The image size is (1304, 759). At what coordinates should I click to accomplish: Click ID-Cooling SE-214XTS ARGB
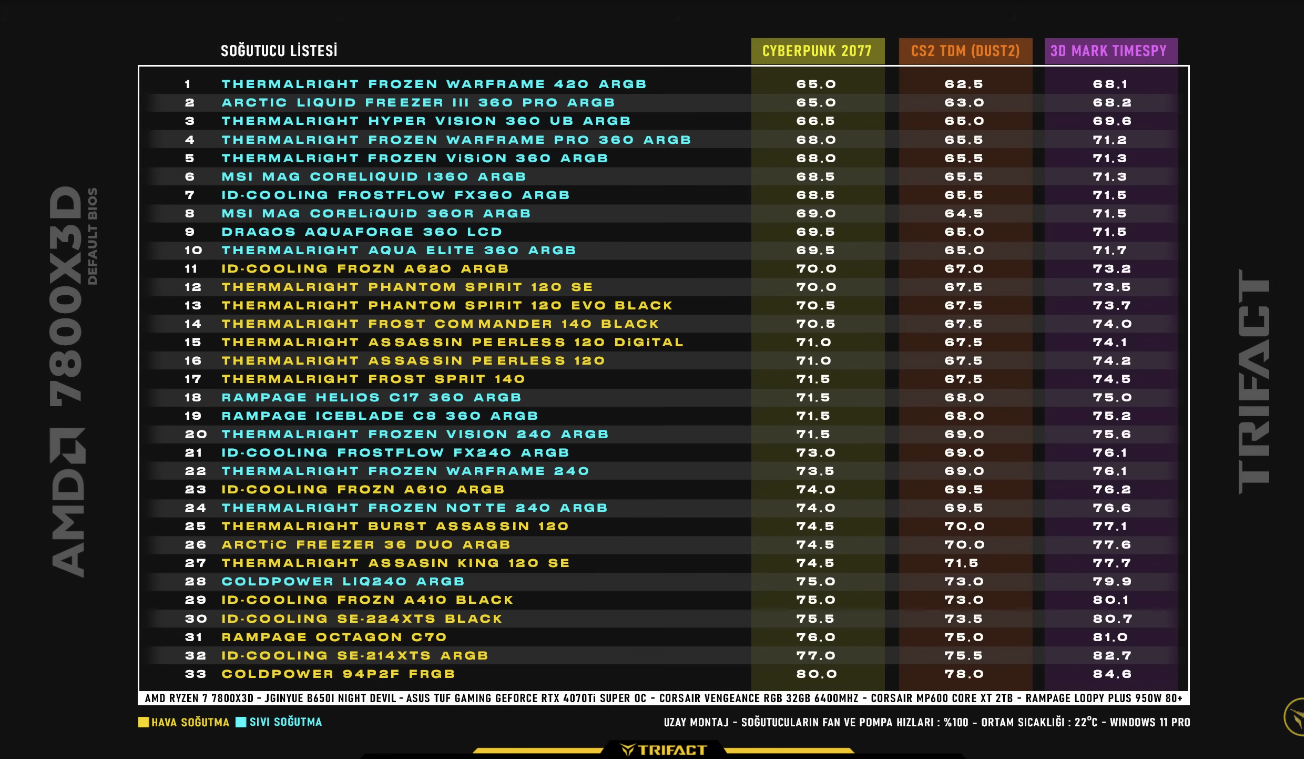click(x=355, y=656)
